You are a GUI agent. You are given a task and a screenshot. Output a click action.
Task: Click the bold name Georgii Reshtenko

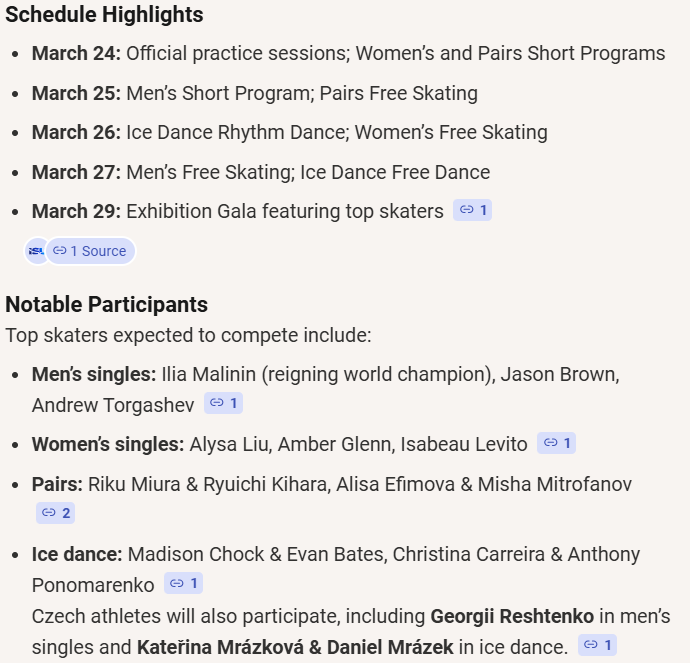tap(512, 616)
